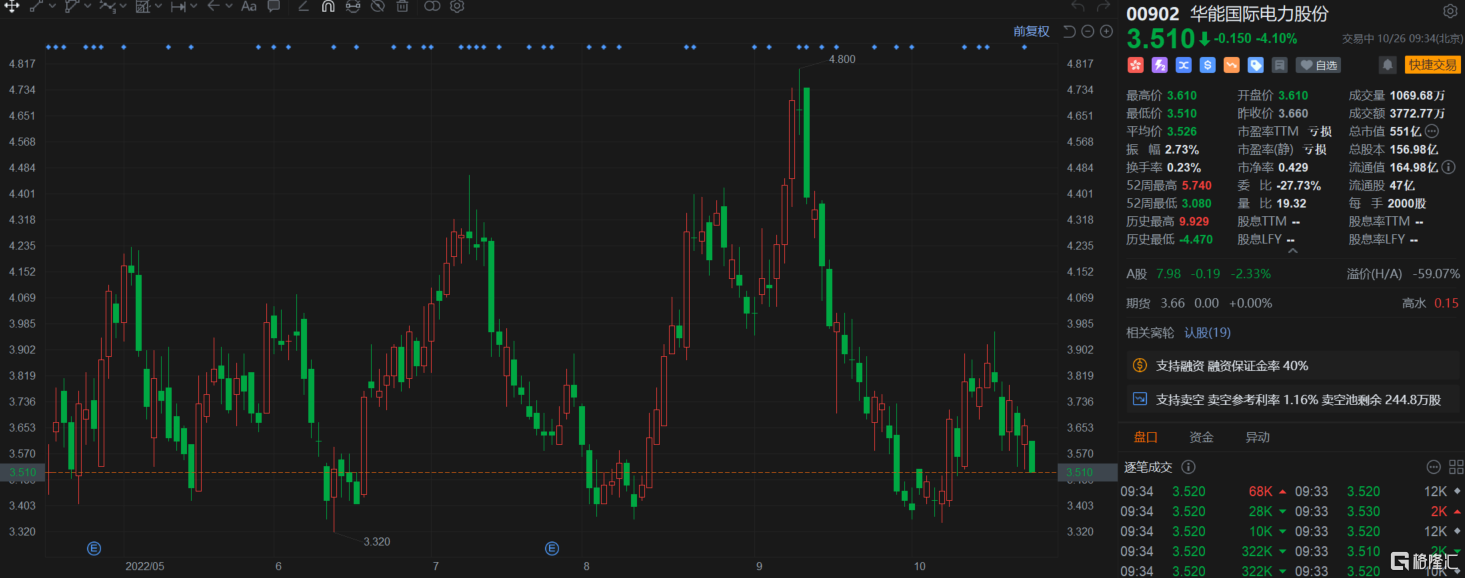
Task: Reset chart view with circular arrow
Action: 1069,32
